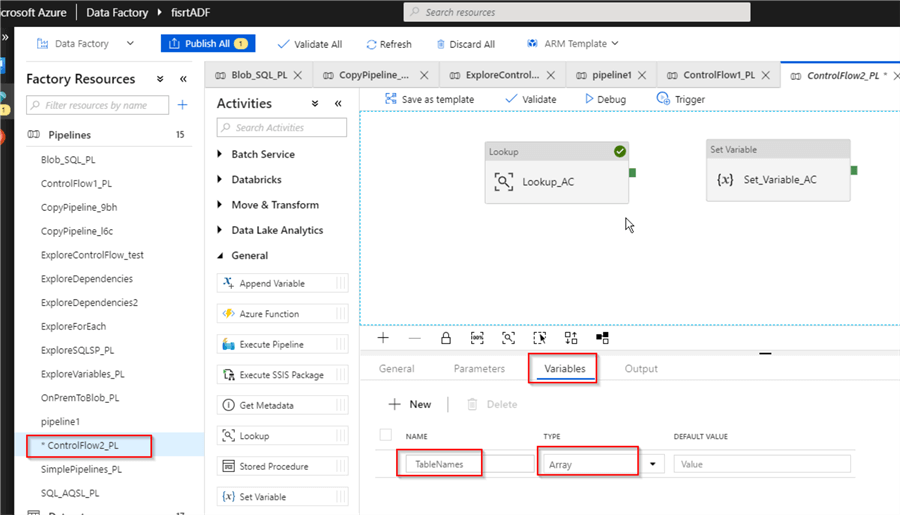The width and height of the screenshot is (900, 515).
Task: Select the Append Variable activity
Action: [x=282, y=283]
